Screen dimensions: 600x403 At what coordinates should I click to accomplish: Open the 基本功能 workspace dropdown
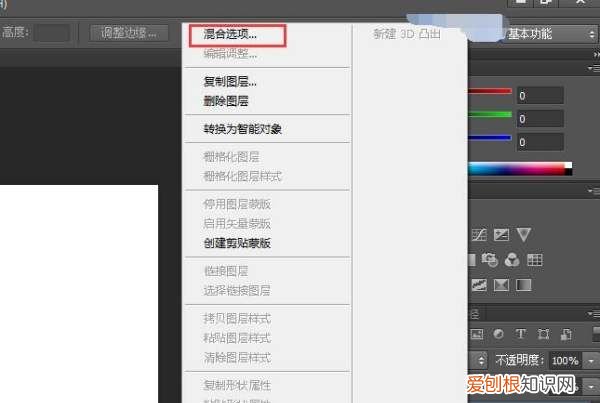(551, 34)
